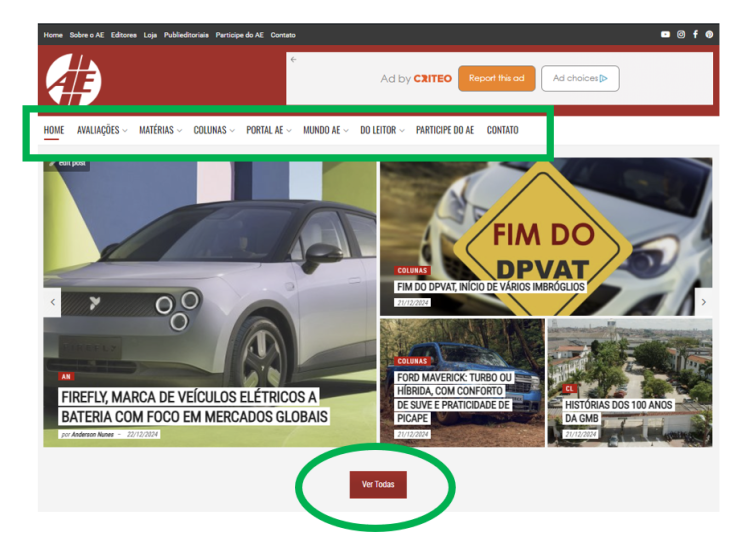The image size is (750, 536).
Task: Open the Instagram social icon
Action: click(681, 35)
